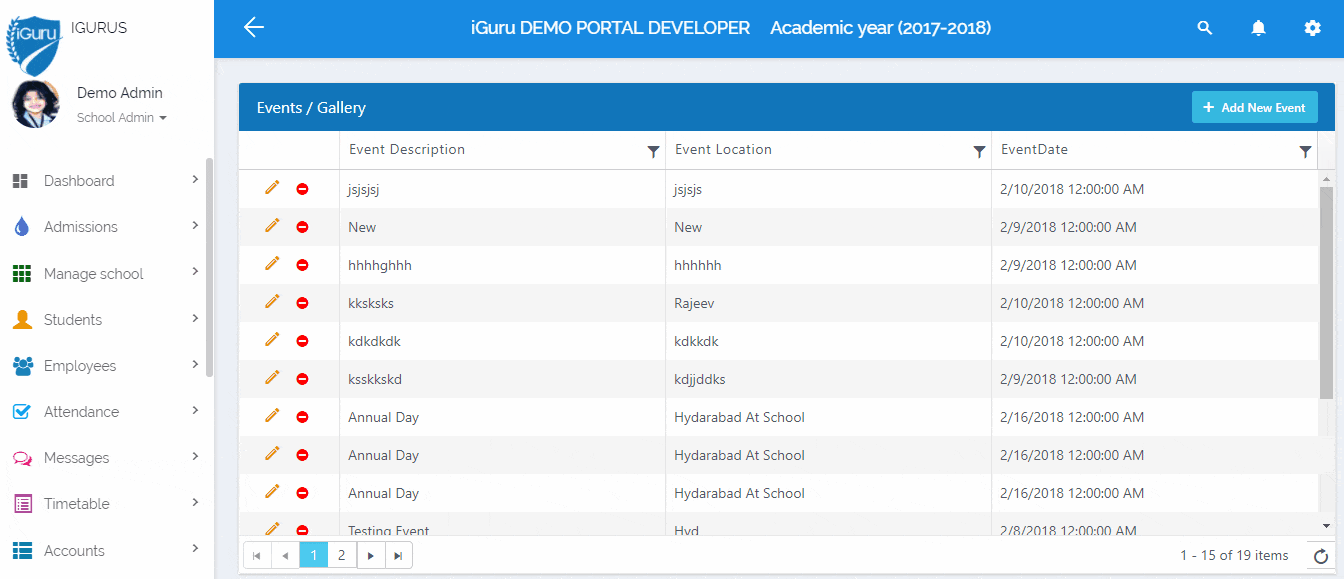This screenshot has width=1344, height=579.
Task: Jump to the last page
Action: click(x=398, y=555)
